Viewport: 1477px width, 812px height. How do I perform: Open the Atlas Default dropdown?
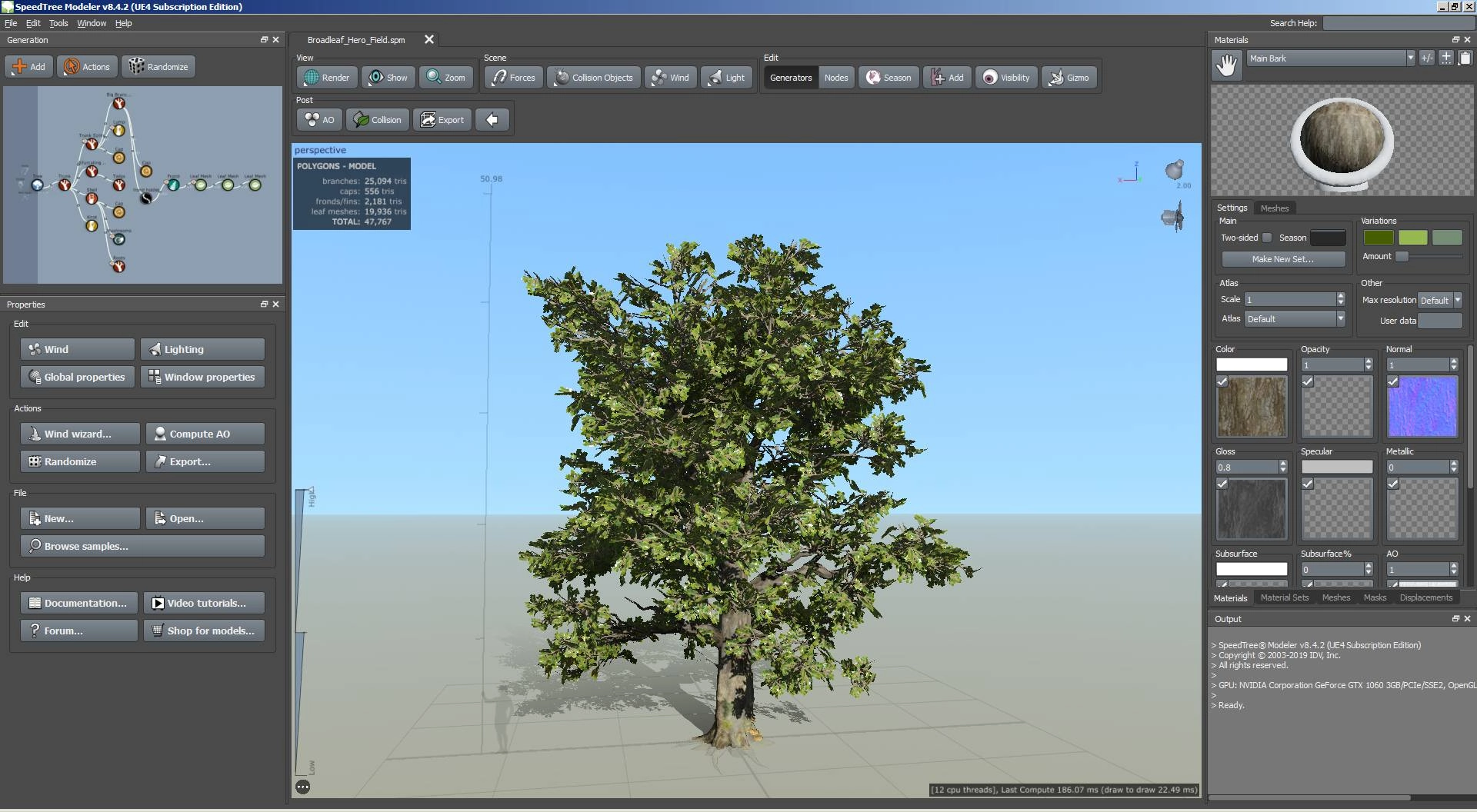(x=1294, y=319)
